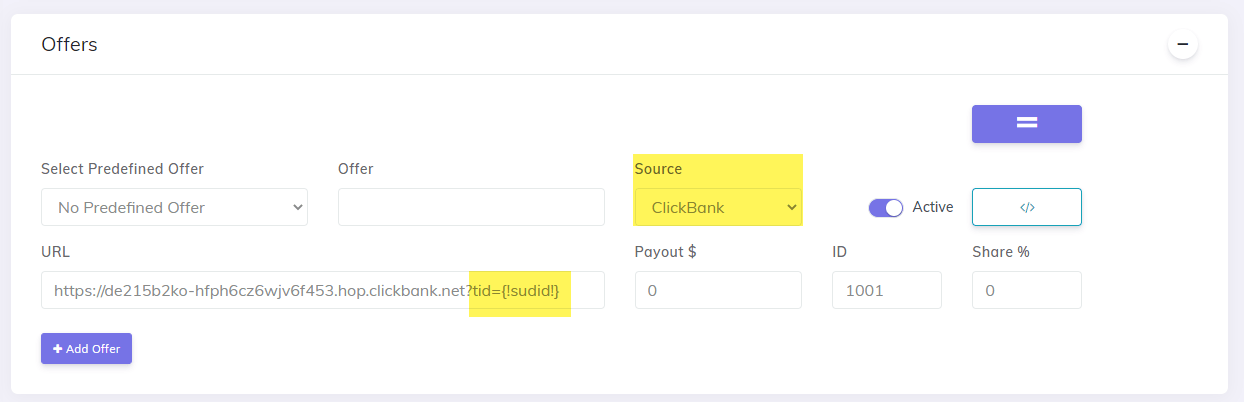Click the ID field showing 1001
The width and height of the screenshot is (1244, 402).
tap(887, 290)
